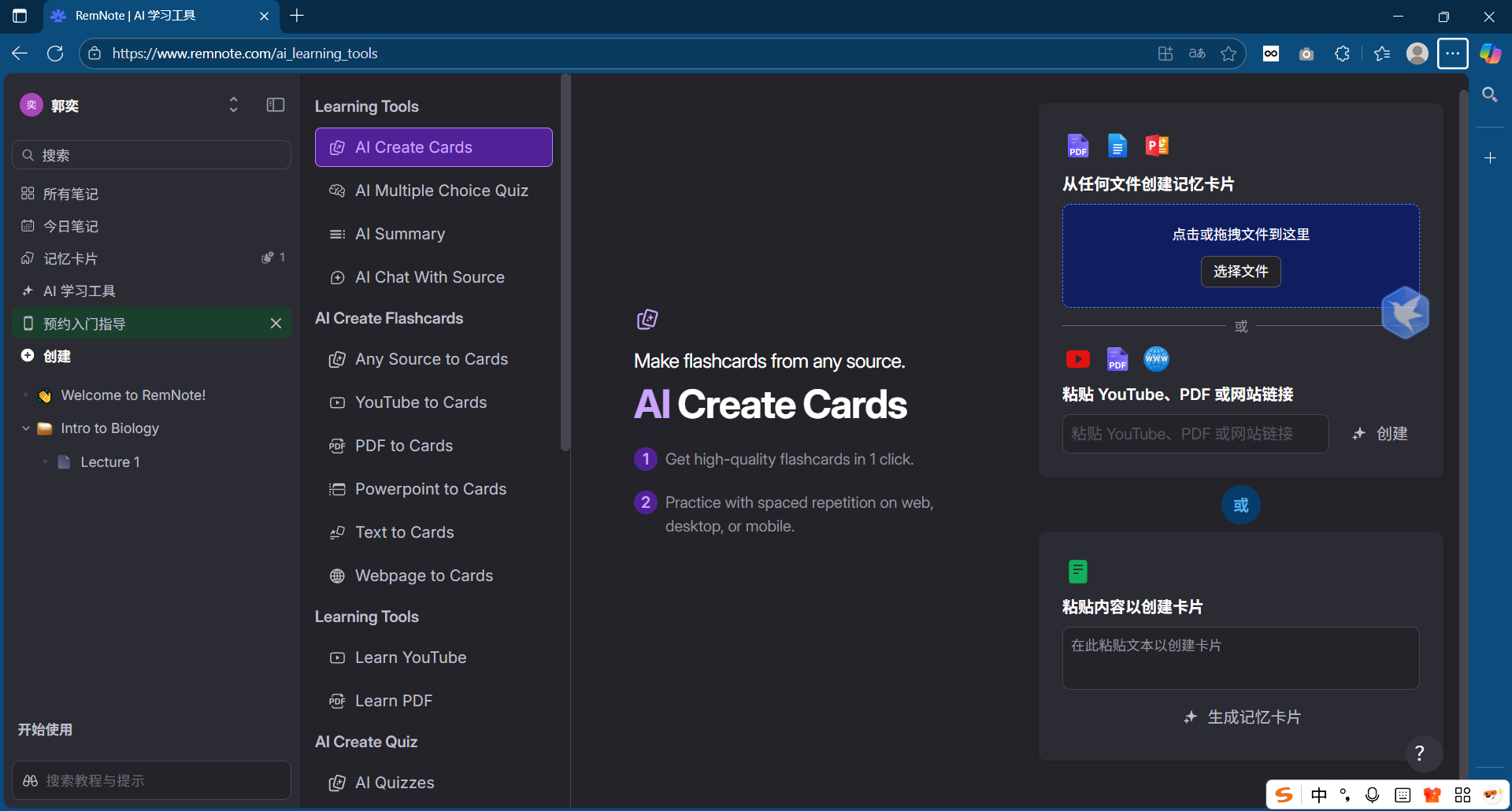Open Welcome to RemNote! document

[133, 395]
